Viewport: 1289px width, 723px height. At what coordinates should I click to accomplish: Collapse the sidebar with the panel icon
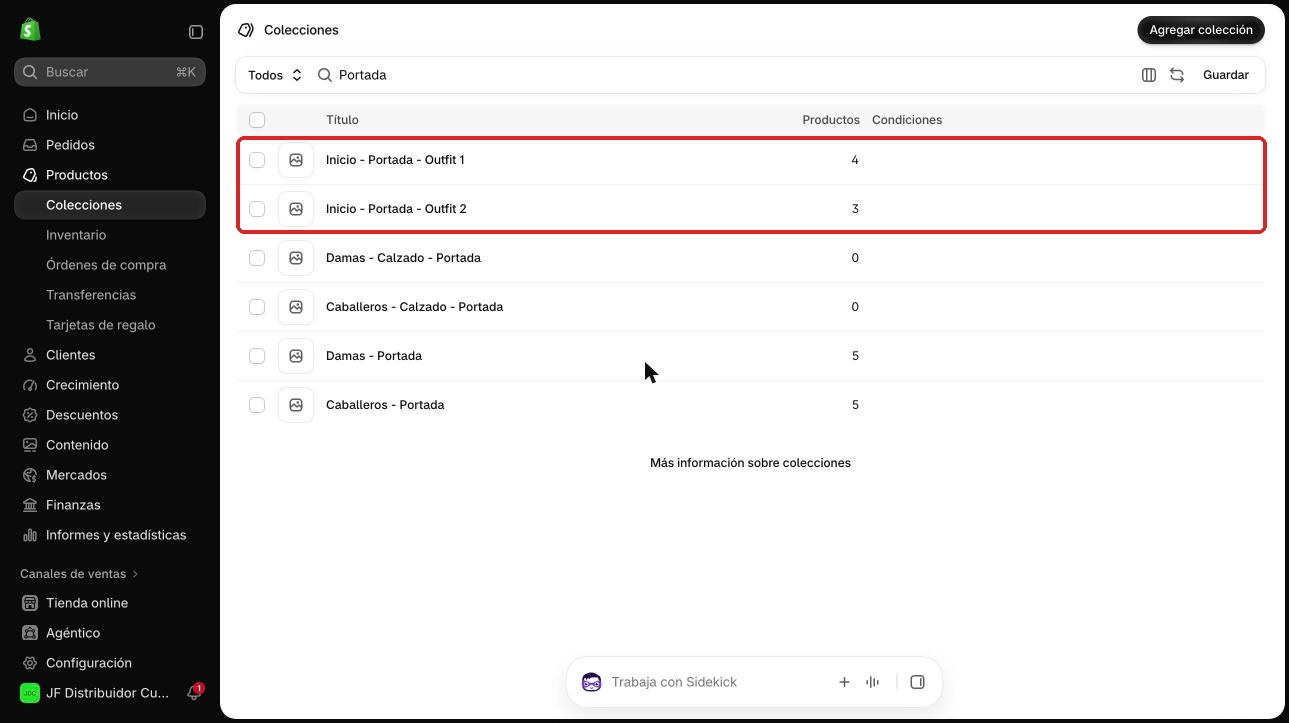[196, 32]
